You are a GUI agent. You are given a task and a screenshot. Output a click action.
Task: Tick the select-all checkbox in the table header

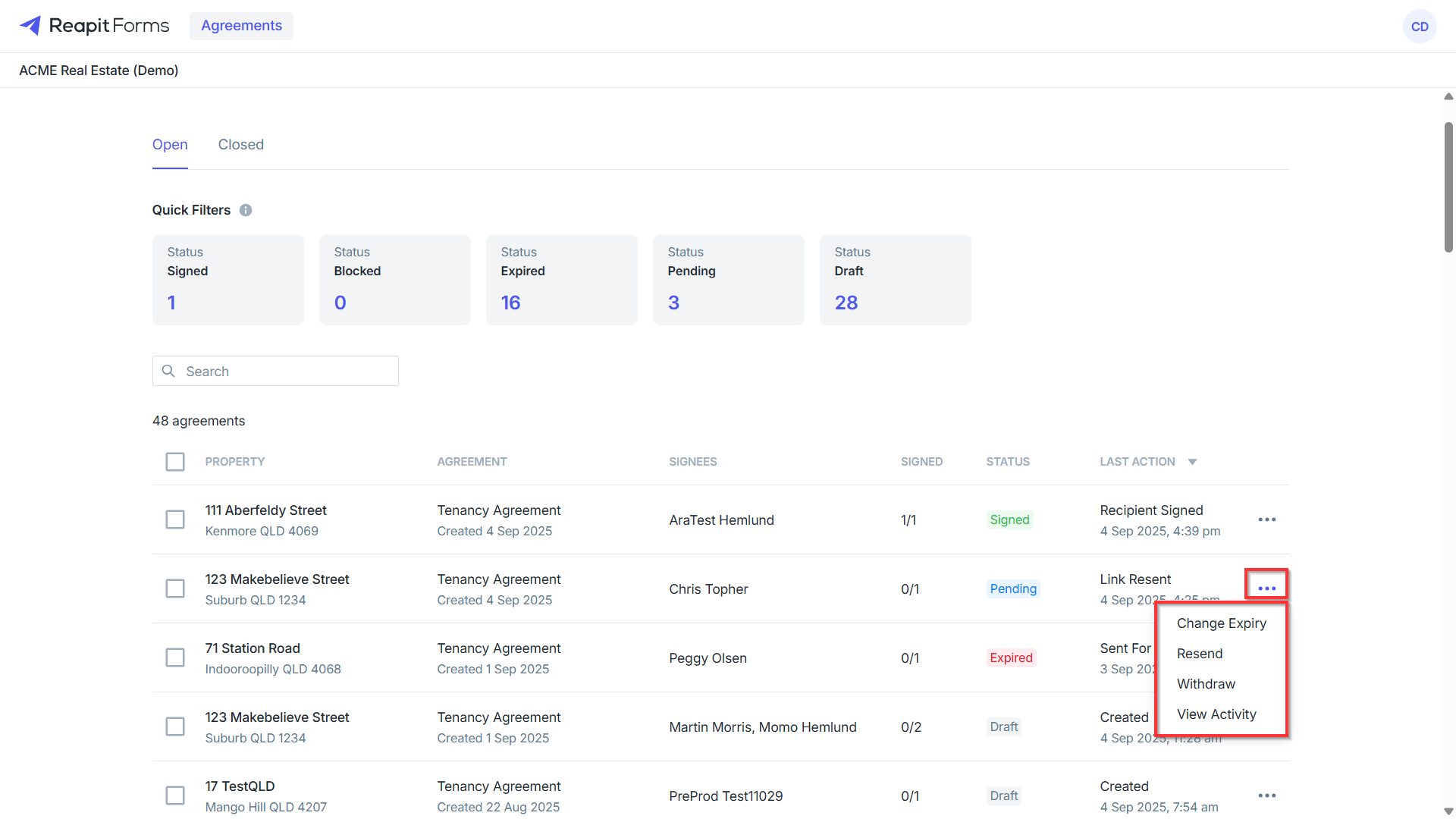click(x=175, y=462)
